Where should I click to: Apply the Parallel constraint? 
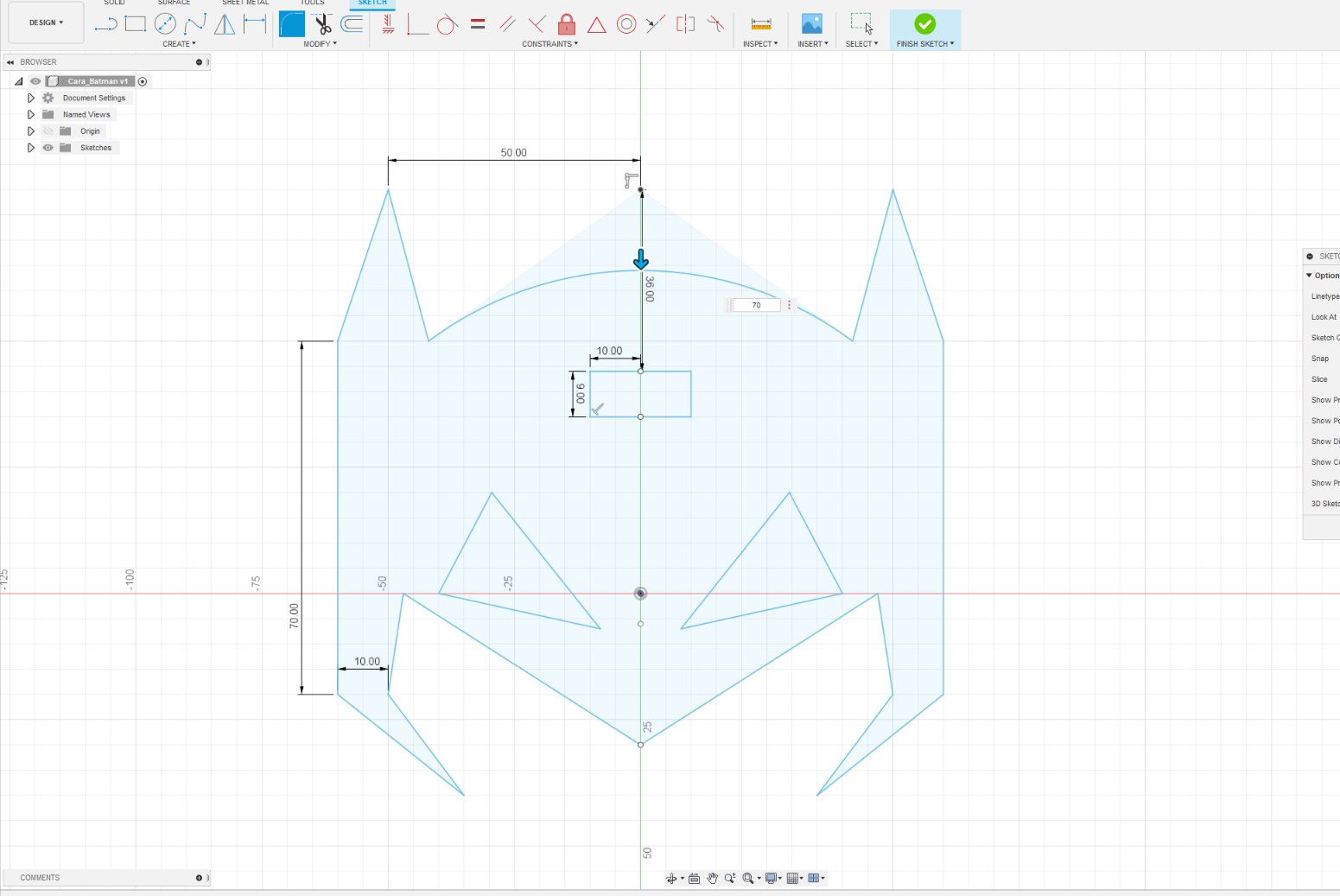pos(508,24)
